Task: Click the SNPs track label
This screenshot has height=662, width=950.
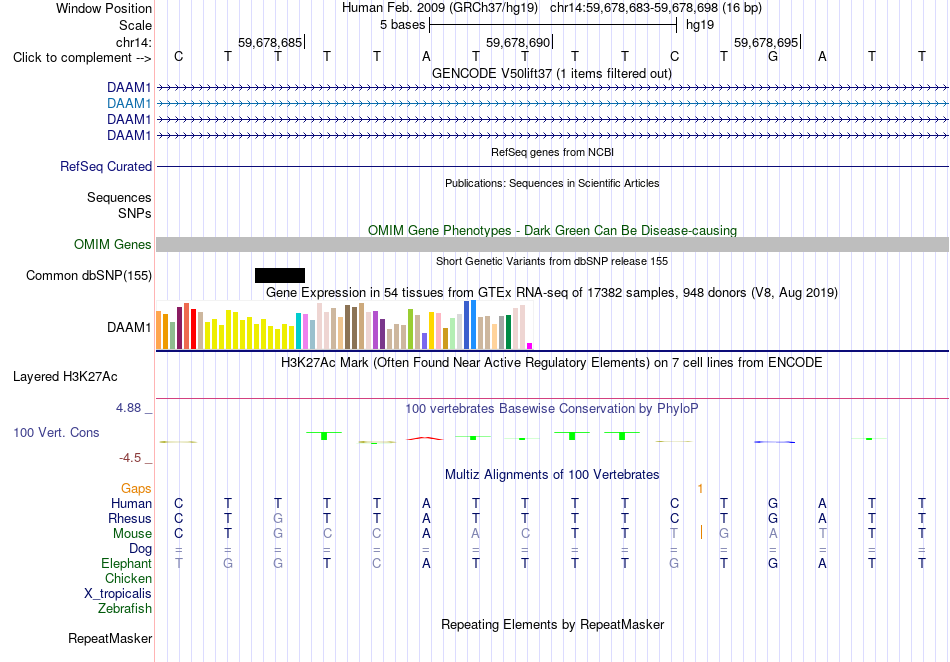Action: pyautogui.click(x=135, y=213)
